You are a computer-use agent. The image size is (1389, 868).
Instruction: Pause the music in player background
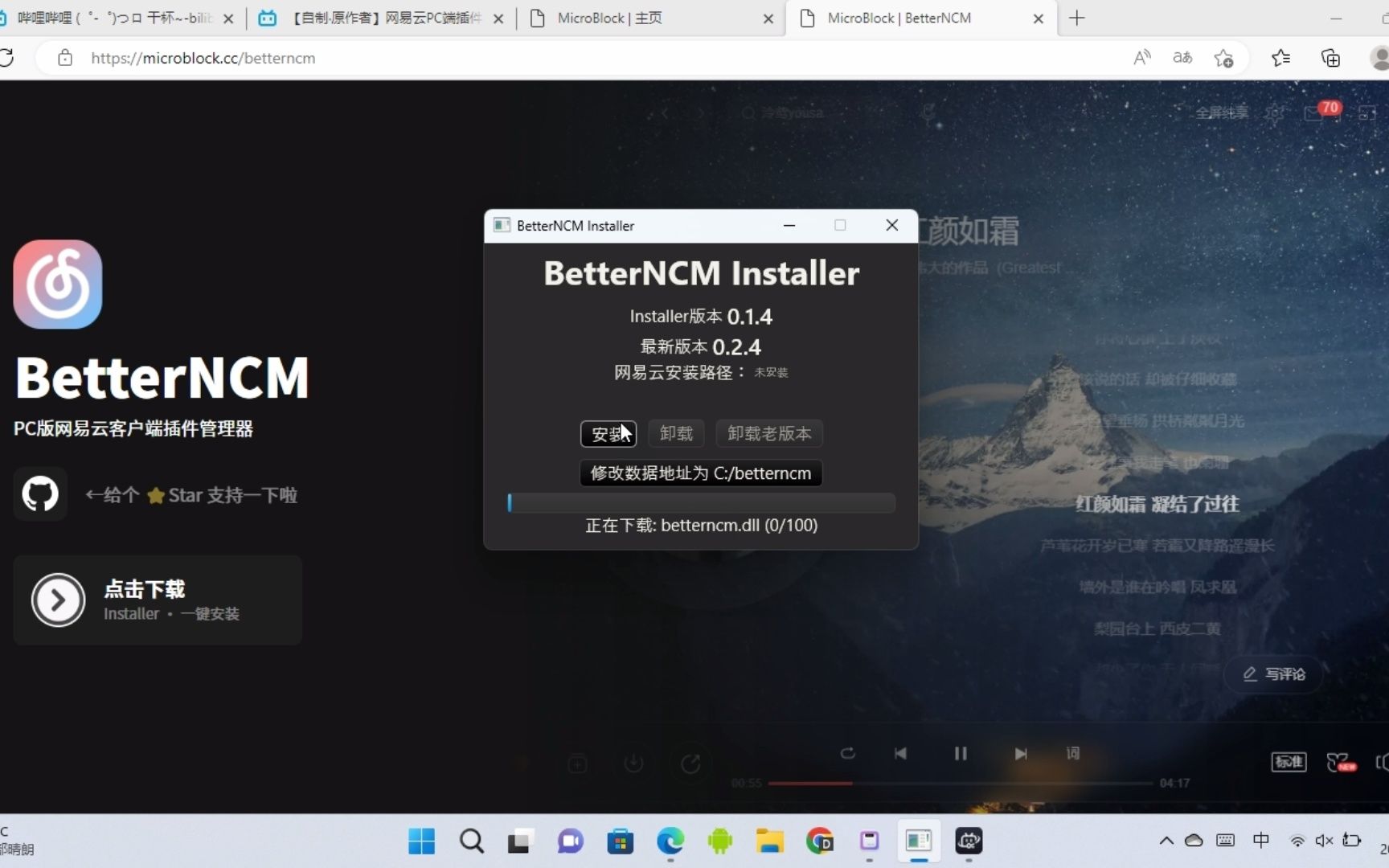coord(961,753)
